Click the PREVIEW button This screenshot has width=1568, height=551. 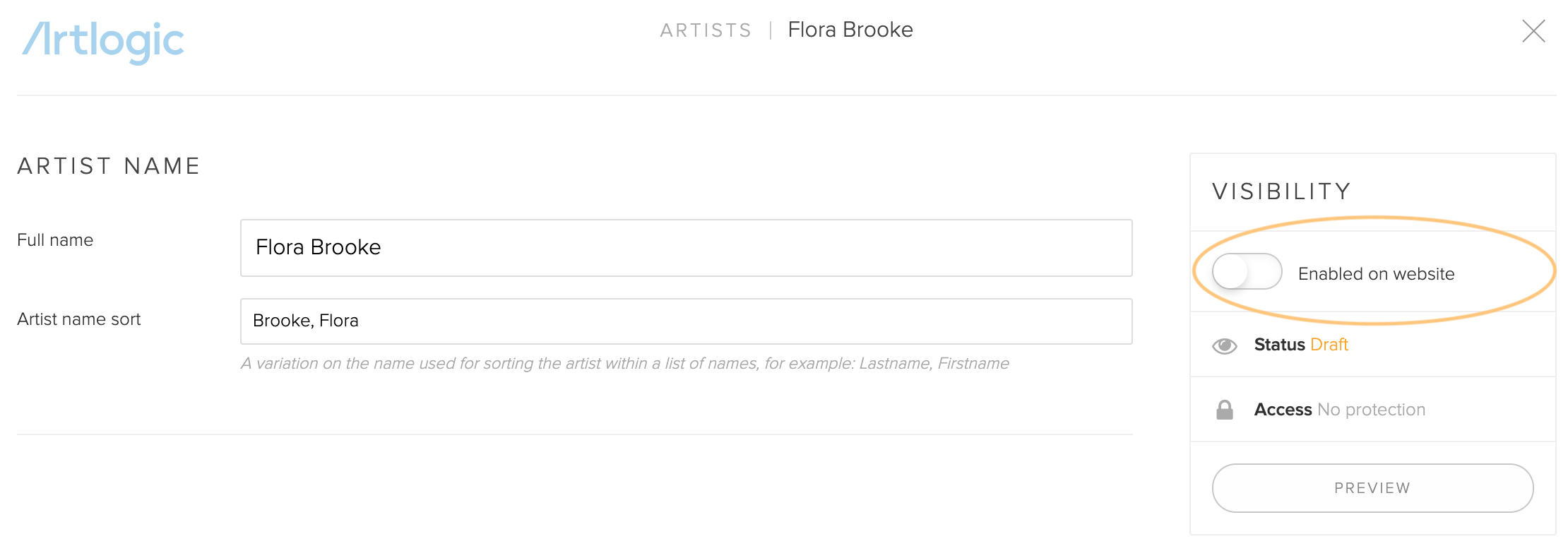click(x=1372, y=488)
